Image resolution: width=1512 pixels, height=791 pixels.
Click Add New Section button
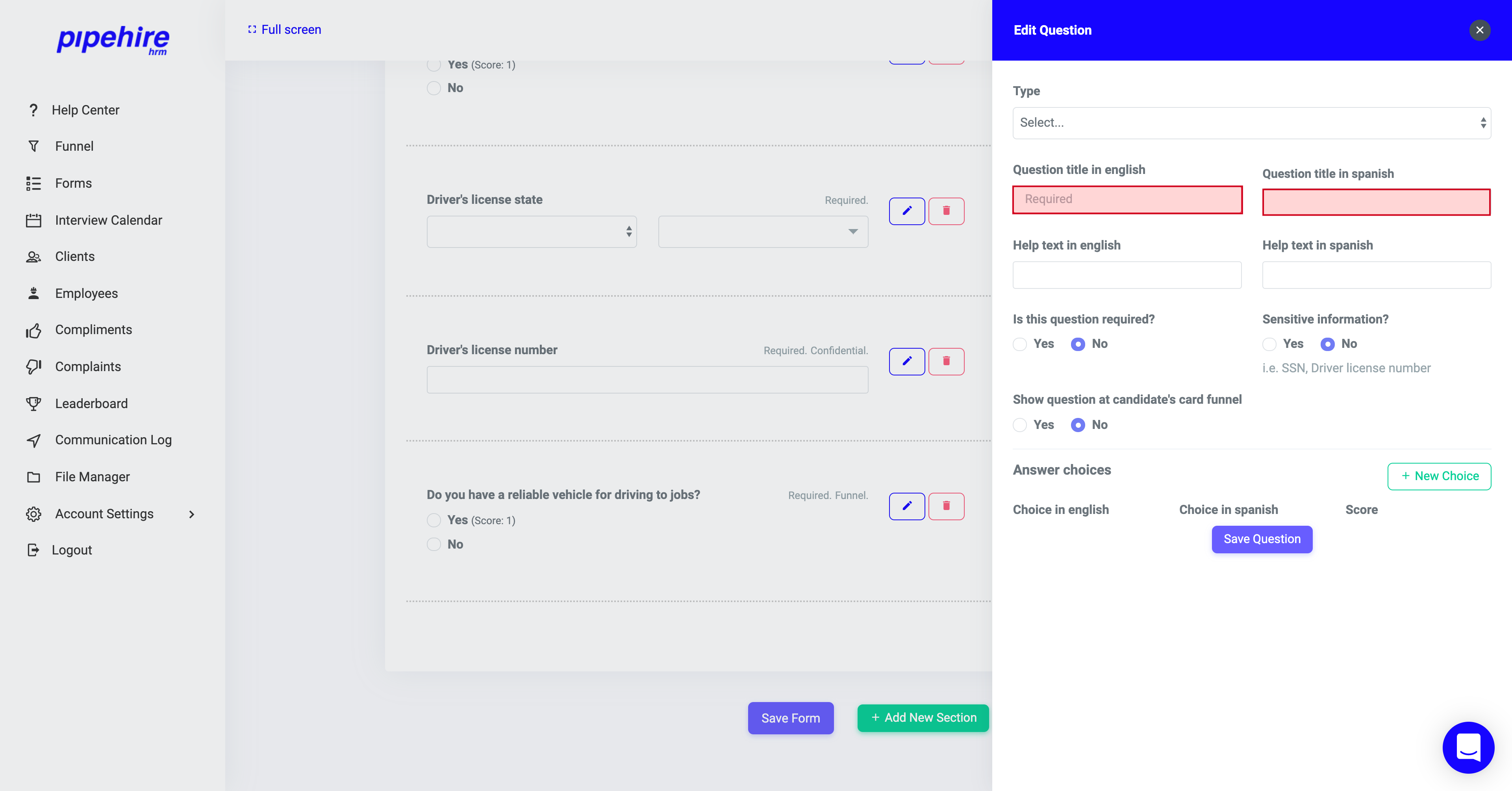[x=923, y=718]
